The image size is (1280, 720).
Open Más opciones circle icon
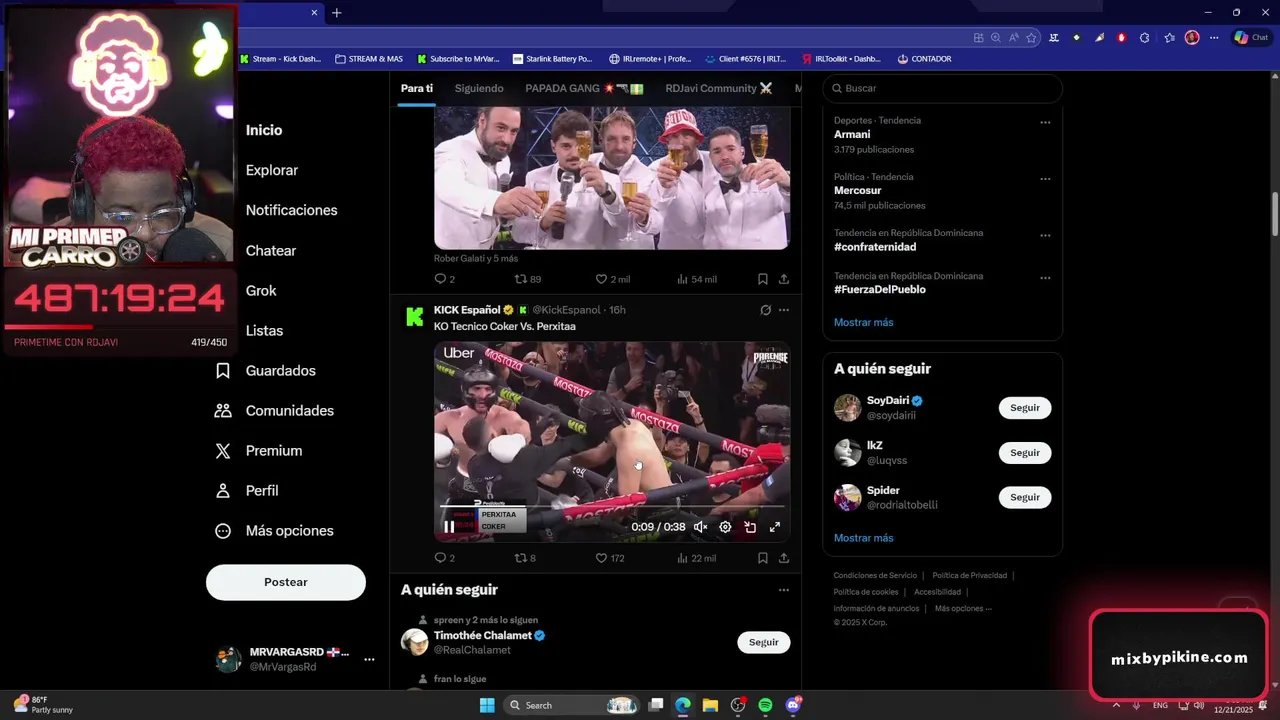pos(223,530)
